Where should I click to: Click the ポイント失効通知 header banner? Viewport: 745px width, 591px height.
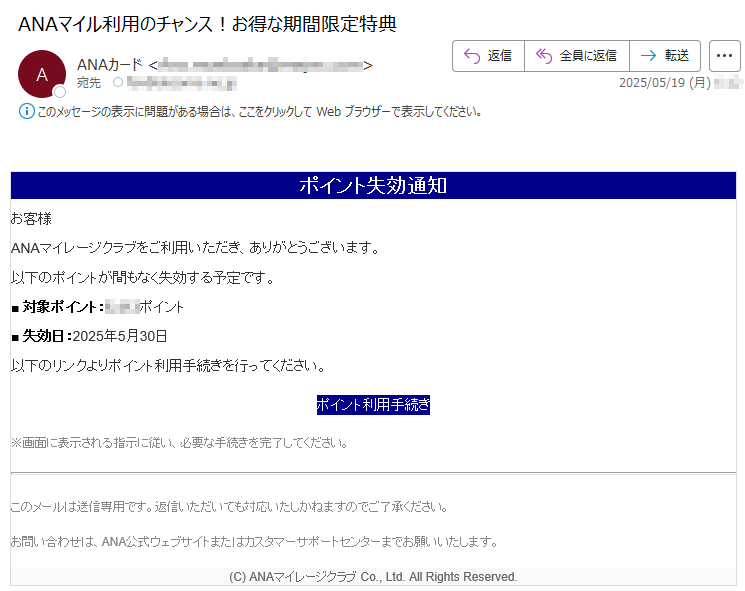[373, 185]
